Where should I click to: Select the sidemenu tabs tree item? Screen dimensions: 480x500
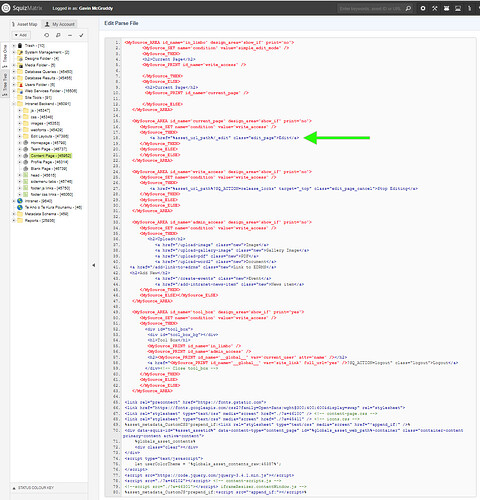point(51,181)
